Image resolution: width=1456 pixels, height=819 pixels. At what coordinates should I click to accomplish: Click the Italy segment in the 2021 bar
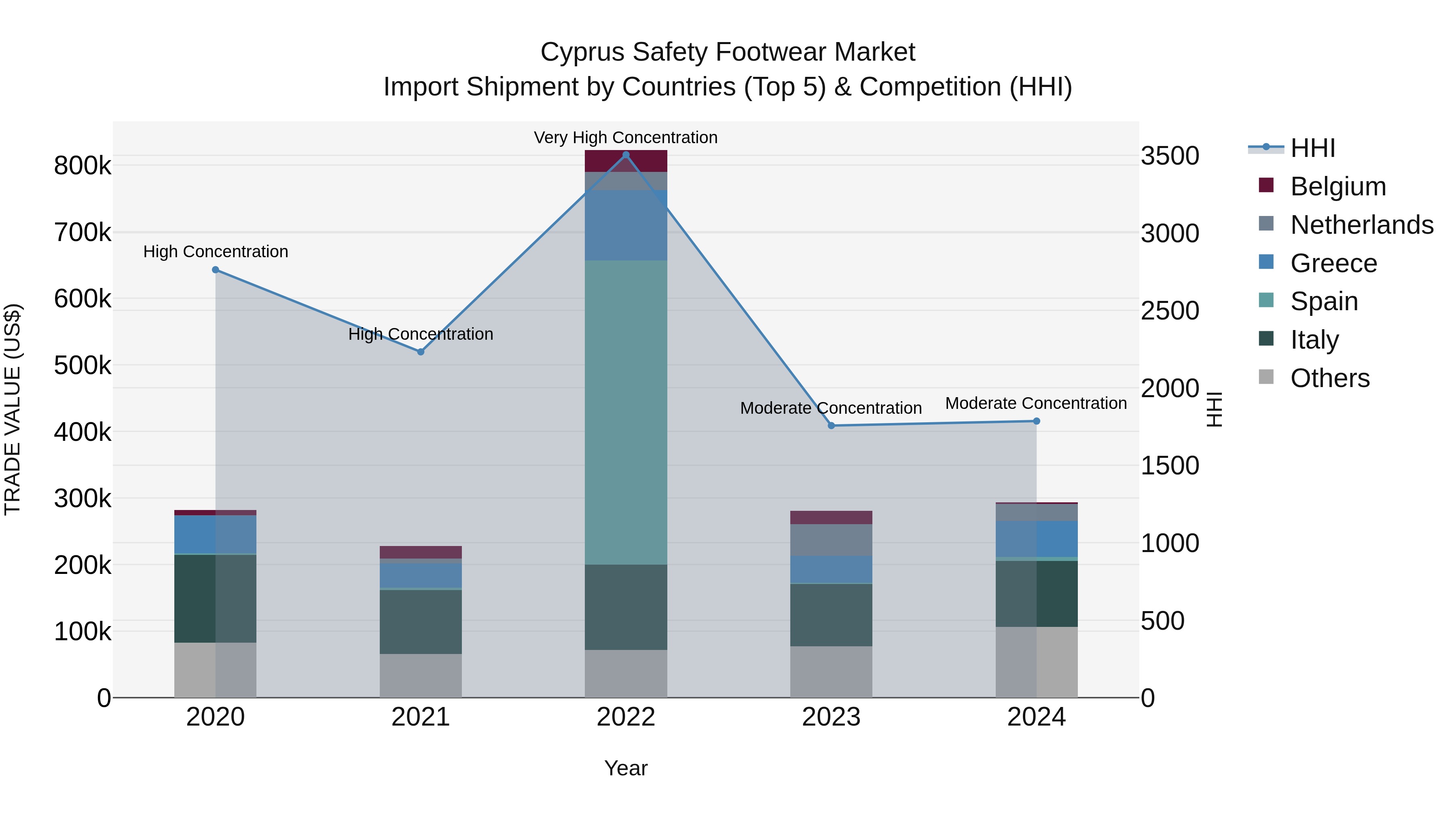(x=421, y=622)
